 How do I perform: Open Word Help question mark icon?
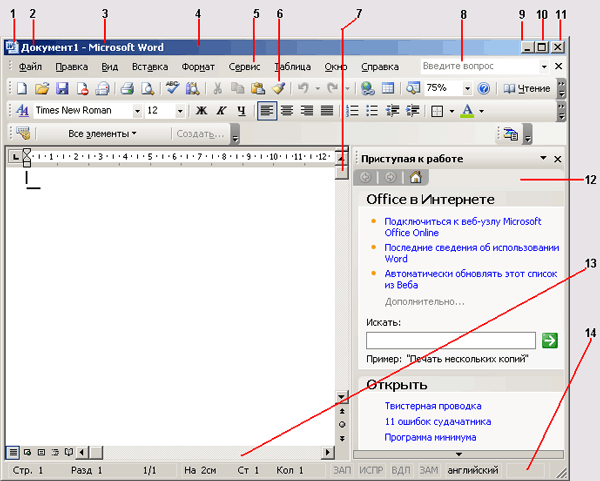pyautogui.click(x=484, y=89)
